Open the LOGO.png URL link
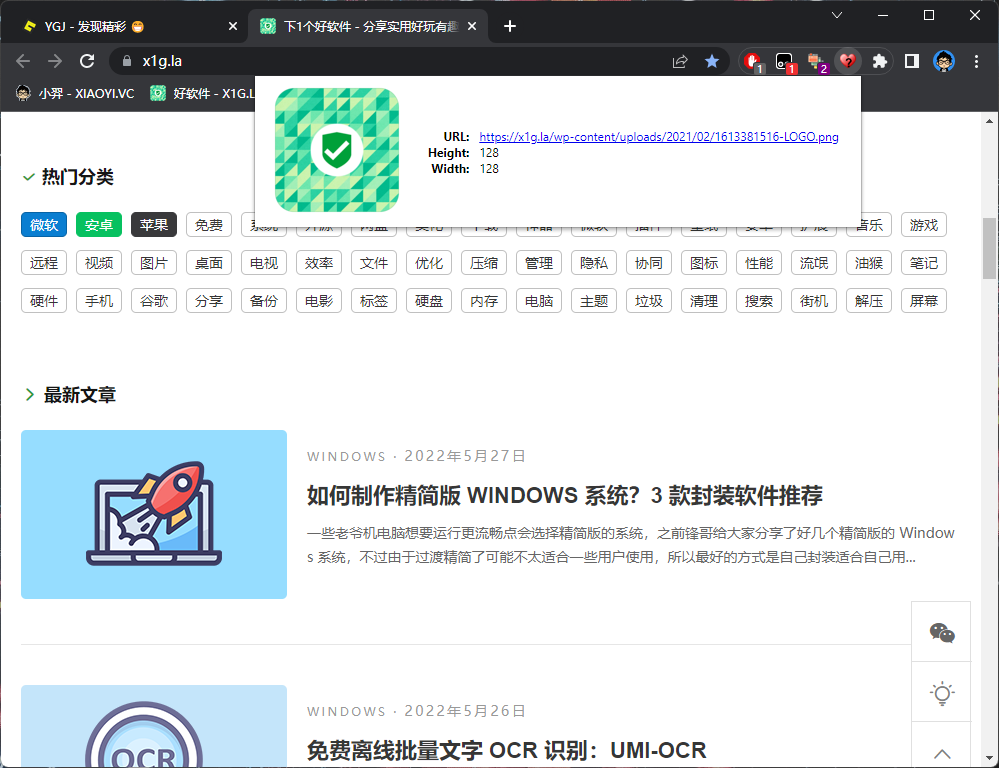 click(x=658, y=136)
